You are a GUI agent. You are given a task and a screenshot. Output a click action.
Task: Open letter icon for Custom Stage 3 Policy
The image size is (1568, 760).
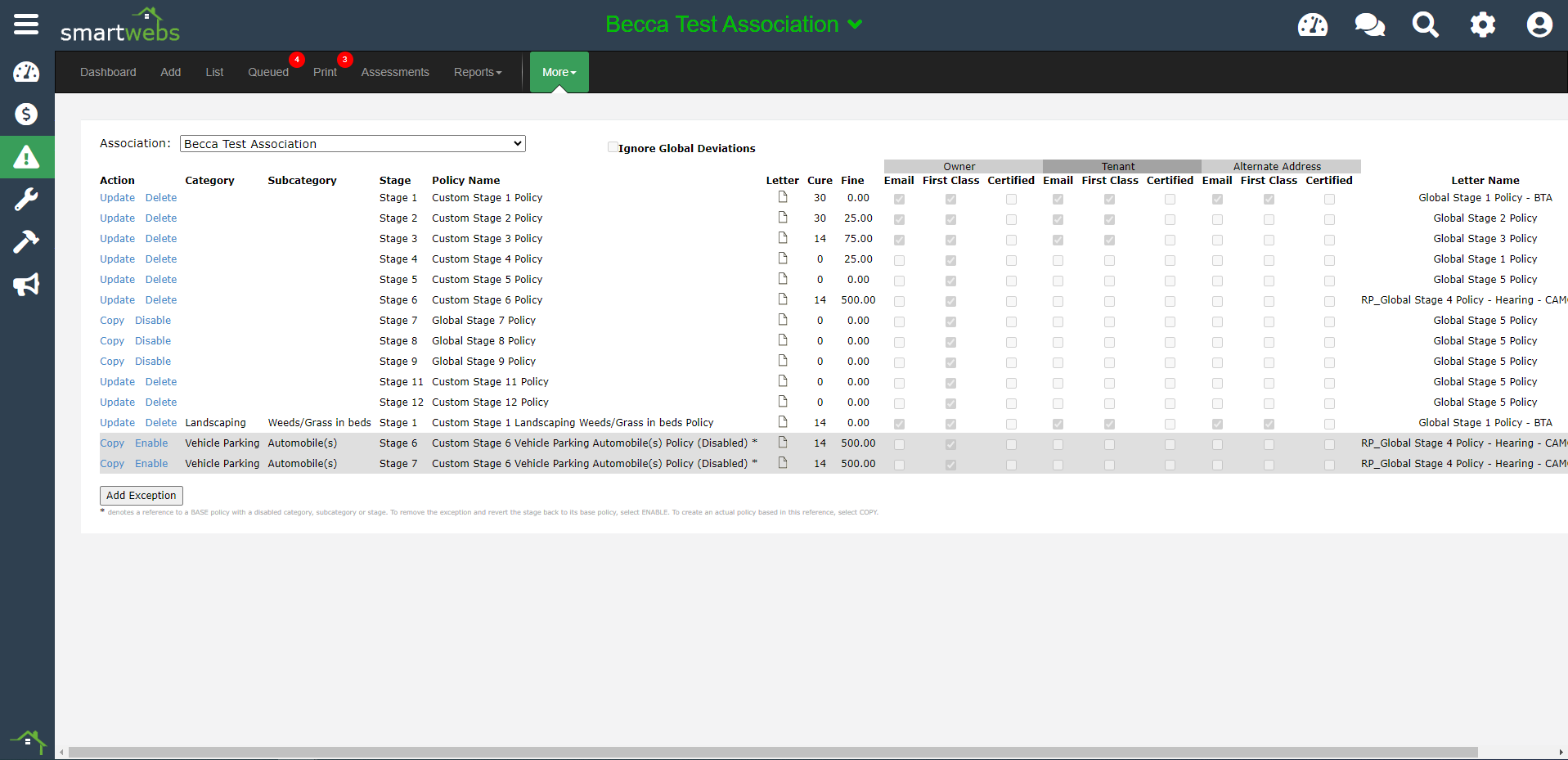pos(783,238)
